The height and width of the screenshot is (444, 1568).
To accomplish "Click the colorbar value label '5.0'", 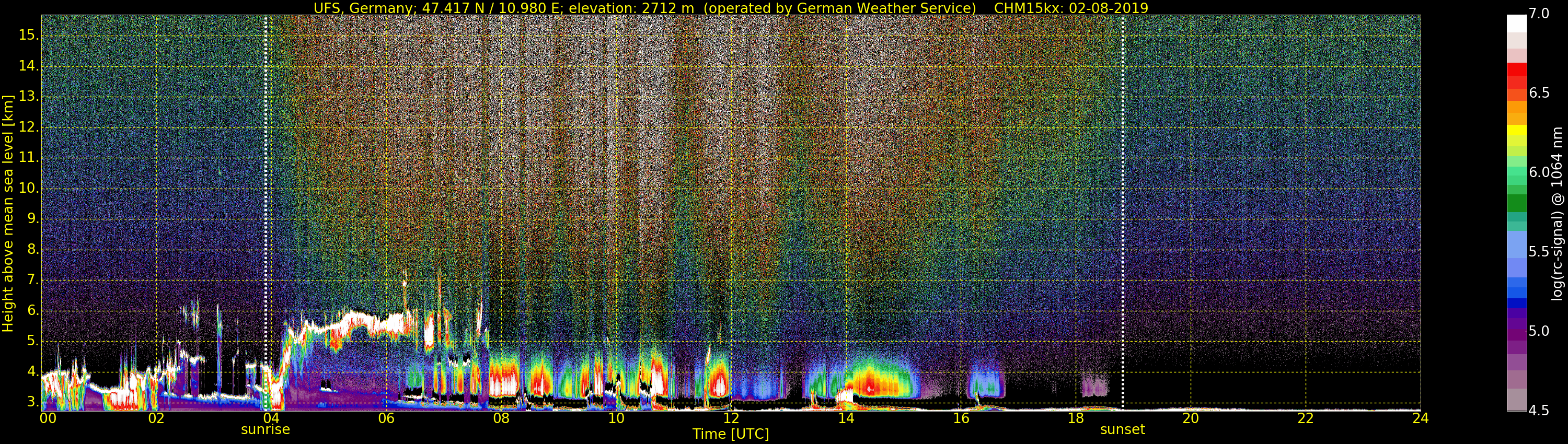I will (1539, 332).
